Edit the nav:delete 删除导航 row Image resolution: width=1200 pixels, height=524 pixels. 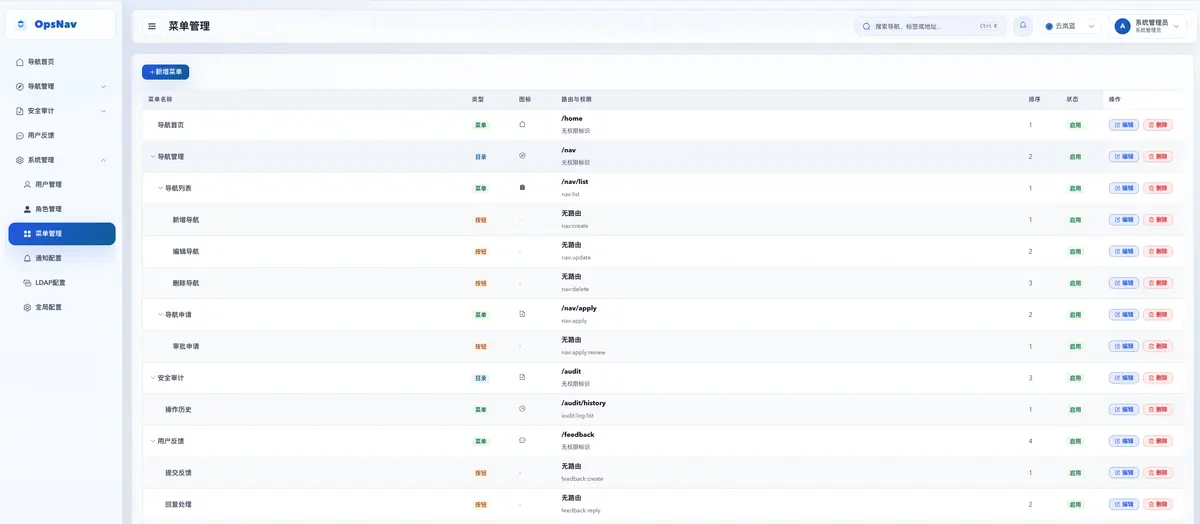(1123, 283)
